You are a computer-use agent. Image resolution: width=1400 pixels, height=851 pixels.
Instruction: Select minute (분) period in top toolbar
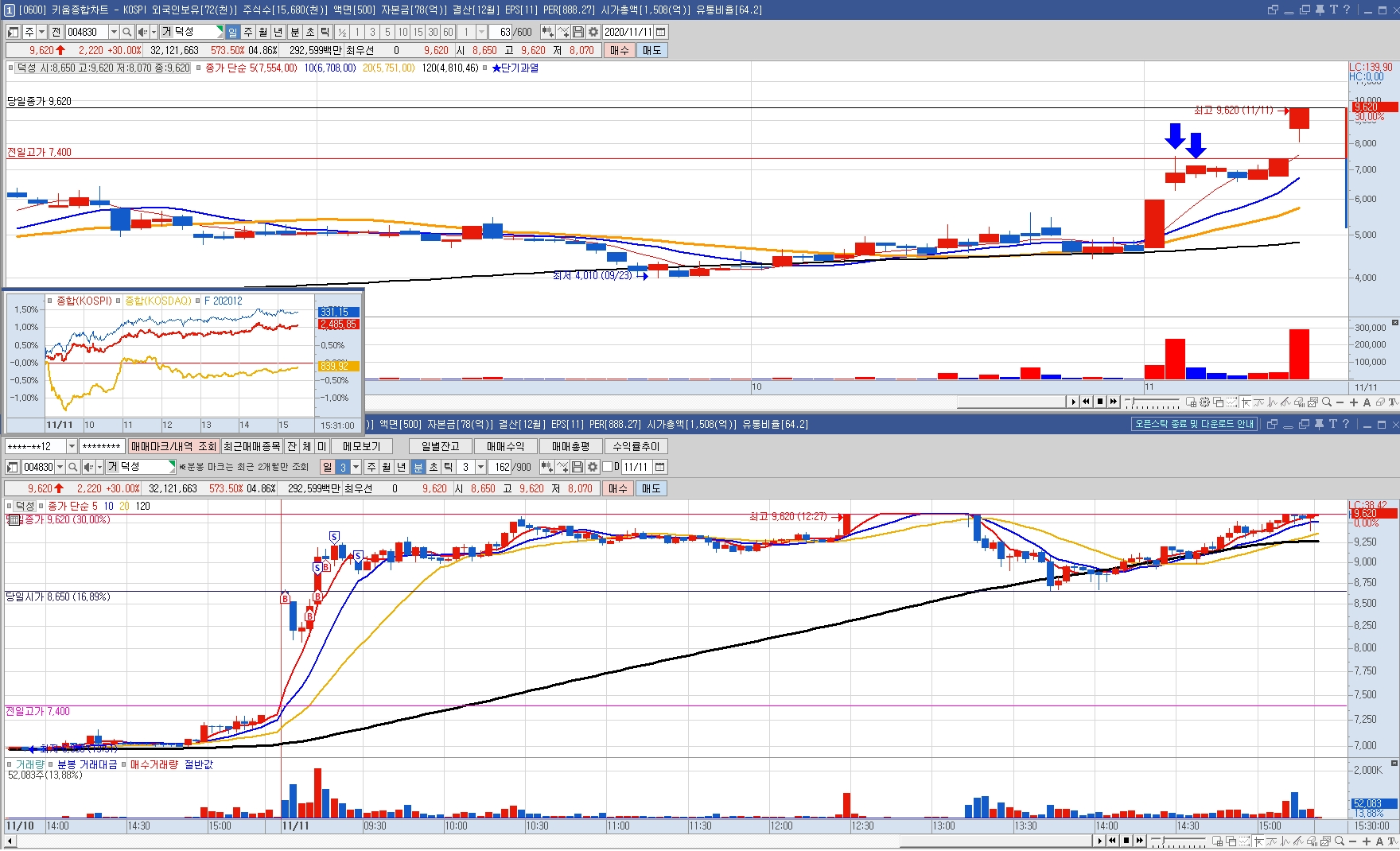click(295, 32)
